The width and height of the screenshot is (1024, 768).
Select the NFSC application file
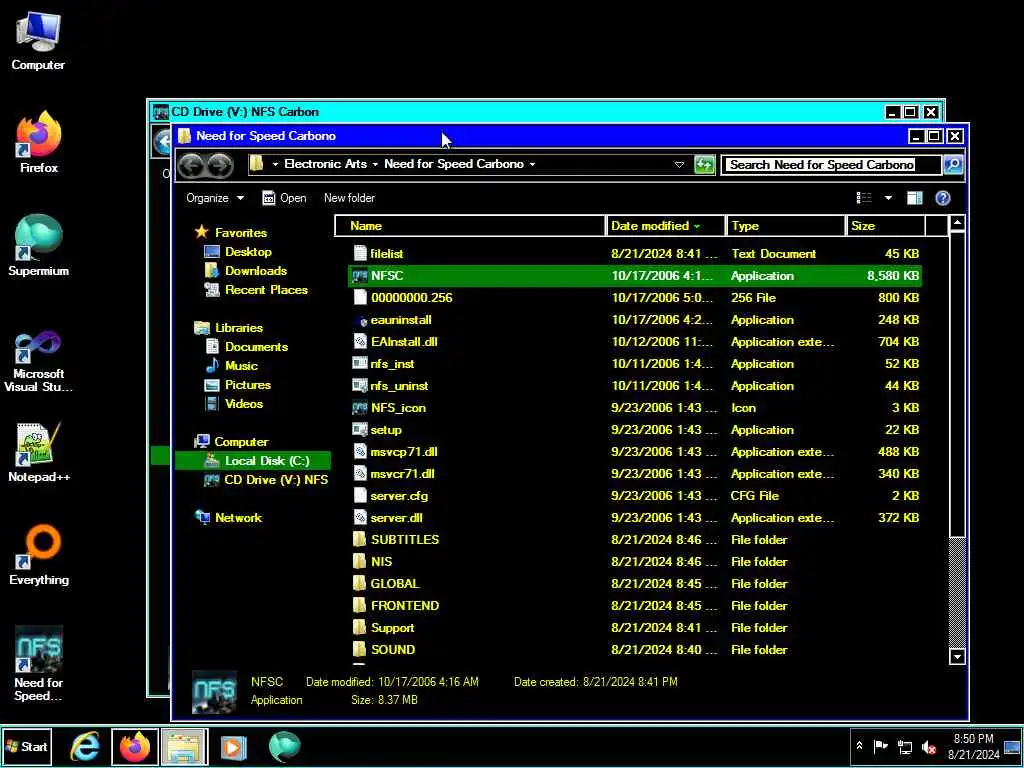pyautogui.click(x=635, y=276)
